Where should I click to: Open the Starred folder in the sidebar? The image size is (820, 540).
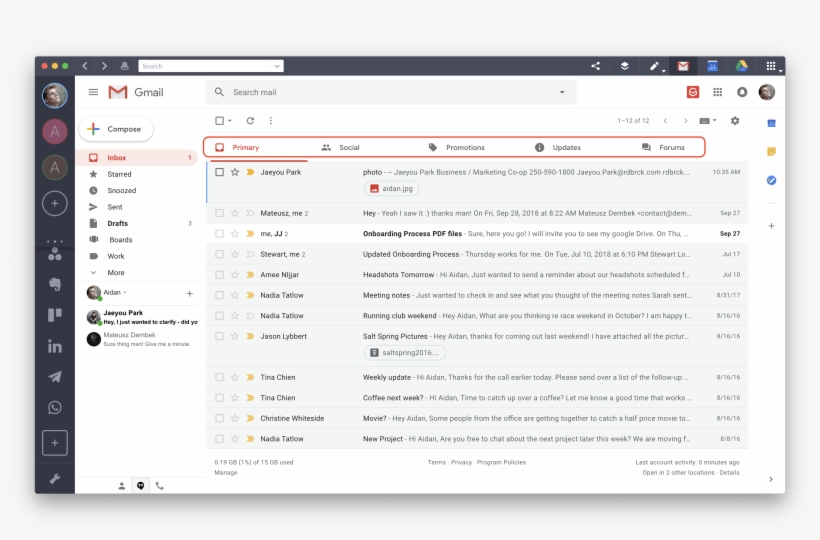tap(119, 174)
